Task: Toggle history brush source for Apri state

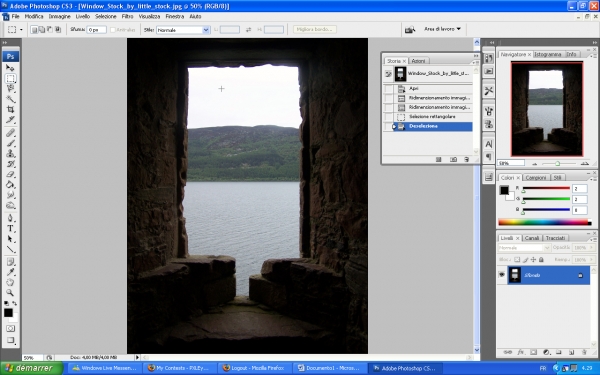Action: [x=388, y=89]
